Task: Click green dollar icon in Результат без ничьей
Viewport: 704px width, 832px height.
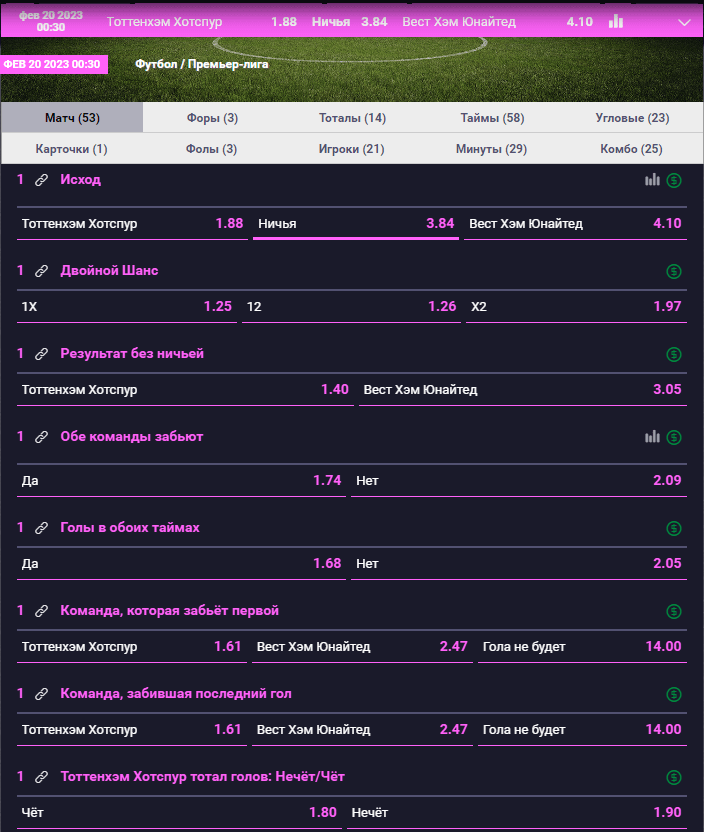Action: click(x=674, y=354)
